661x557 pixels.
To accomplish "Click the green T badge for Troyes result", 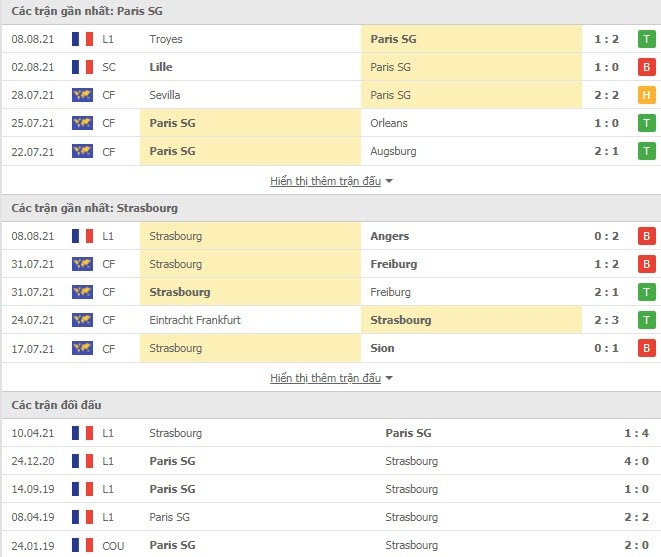I will pyautogui.click(x=647, y=39).
